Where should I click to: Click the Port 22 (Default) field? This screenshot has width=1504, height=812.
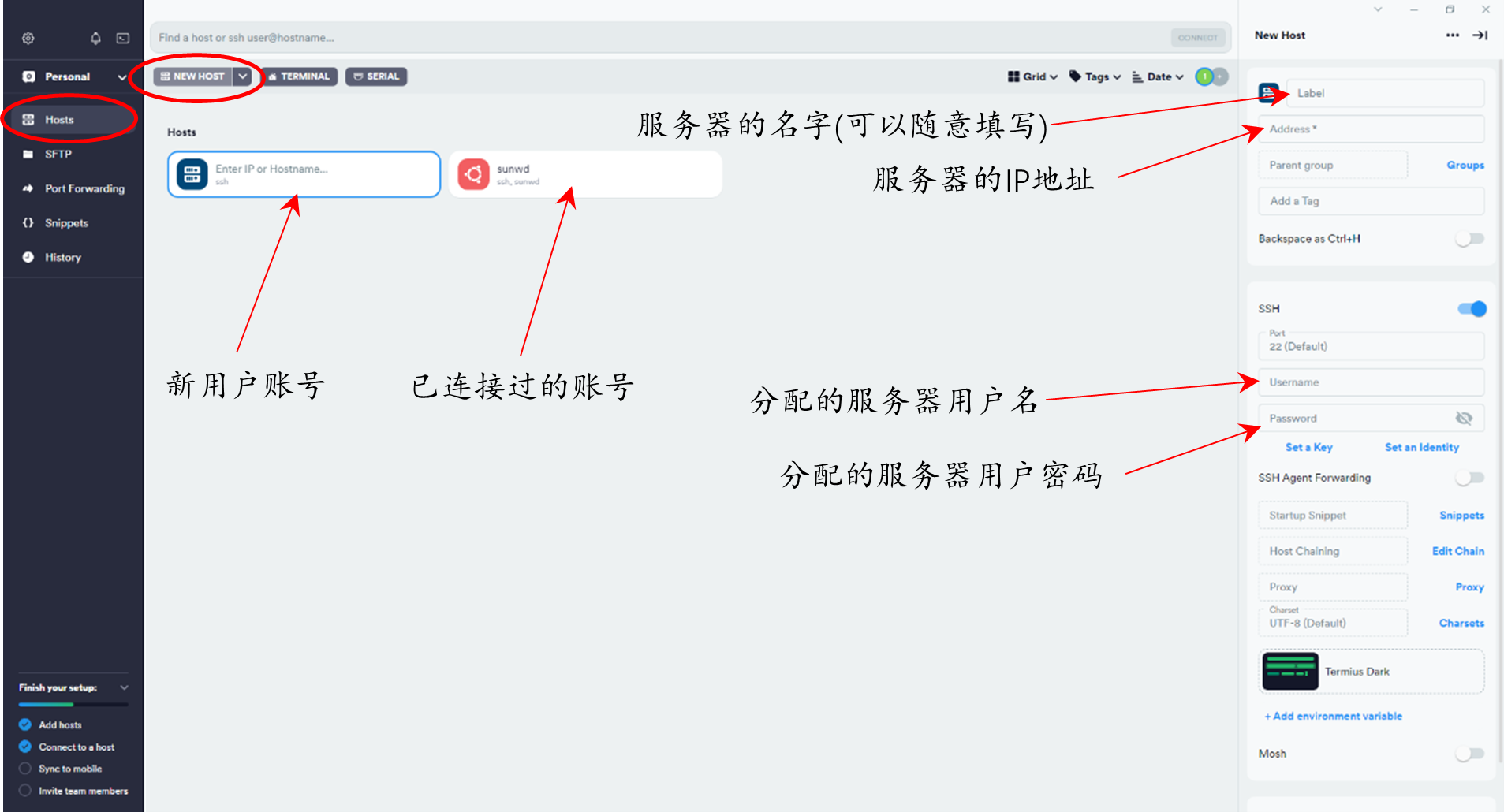pyautogui.click(x=1372, y=346)
